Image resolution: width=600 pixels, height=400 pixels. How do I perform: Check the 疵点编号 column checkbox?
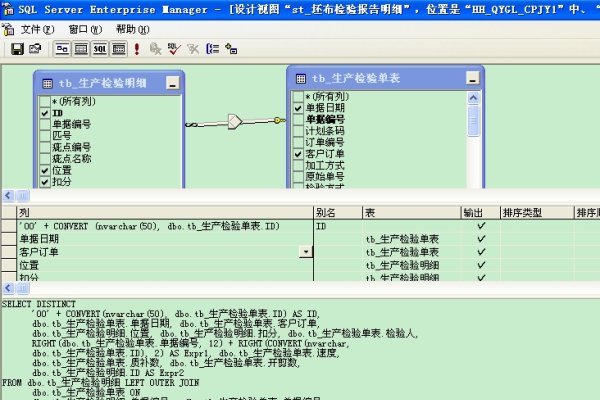tap(45, 147)
